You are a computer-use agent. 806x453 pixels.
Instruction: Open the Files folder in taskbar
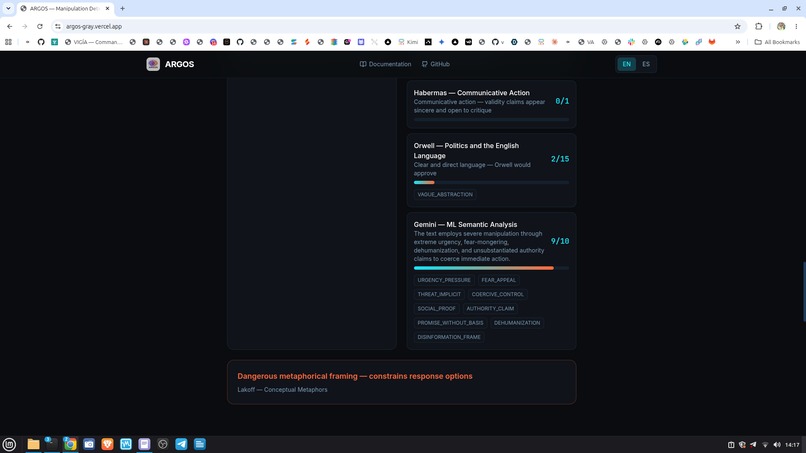pyautogui.click(x=33, y=444)
